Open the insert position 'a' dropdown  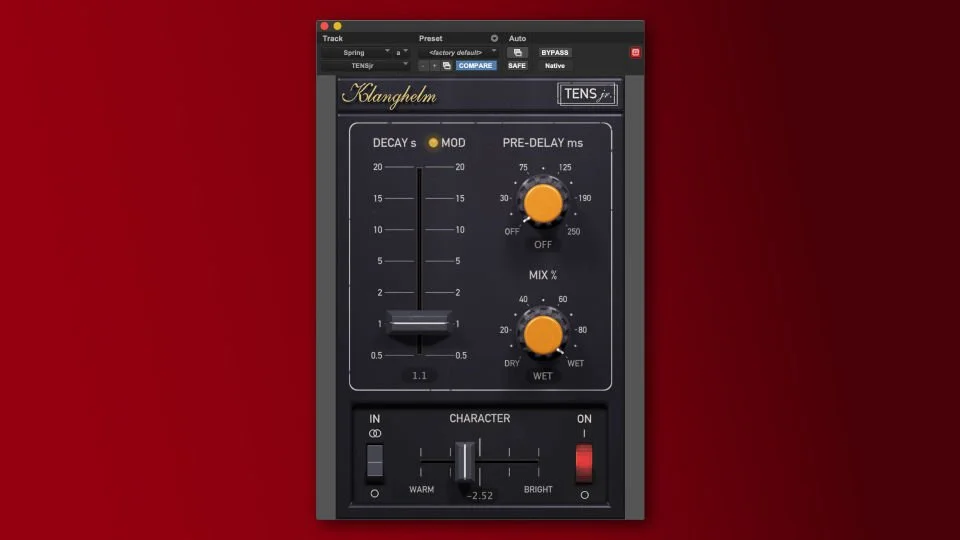[401, 53]
